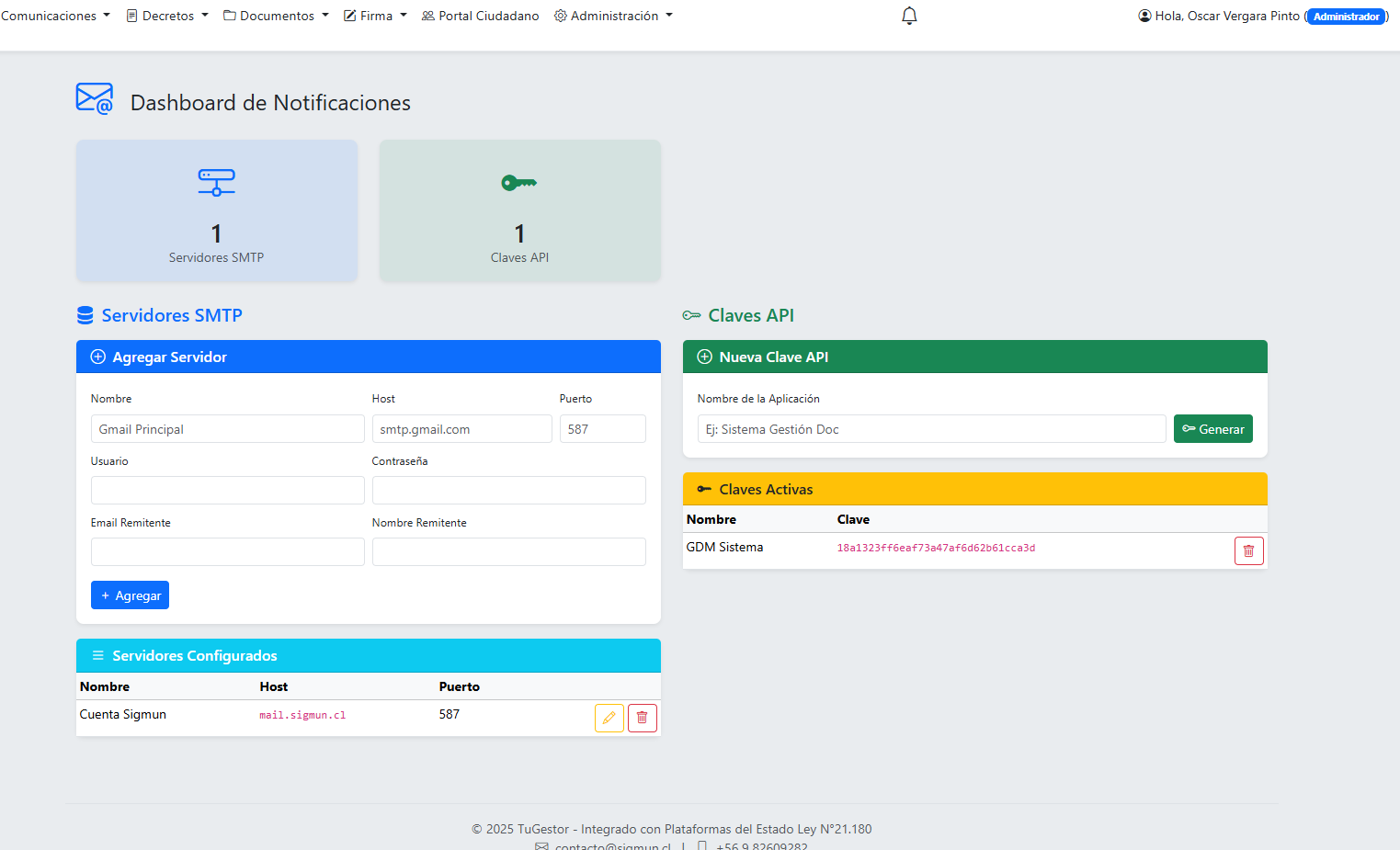Screen dimensions: 1400x850
Task: Open the Comunicaciones dropdown menu
Action: (x=55, y=16)
